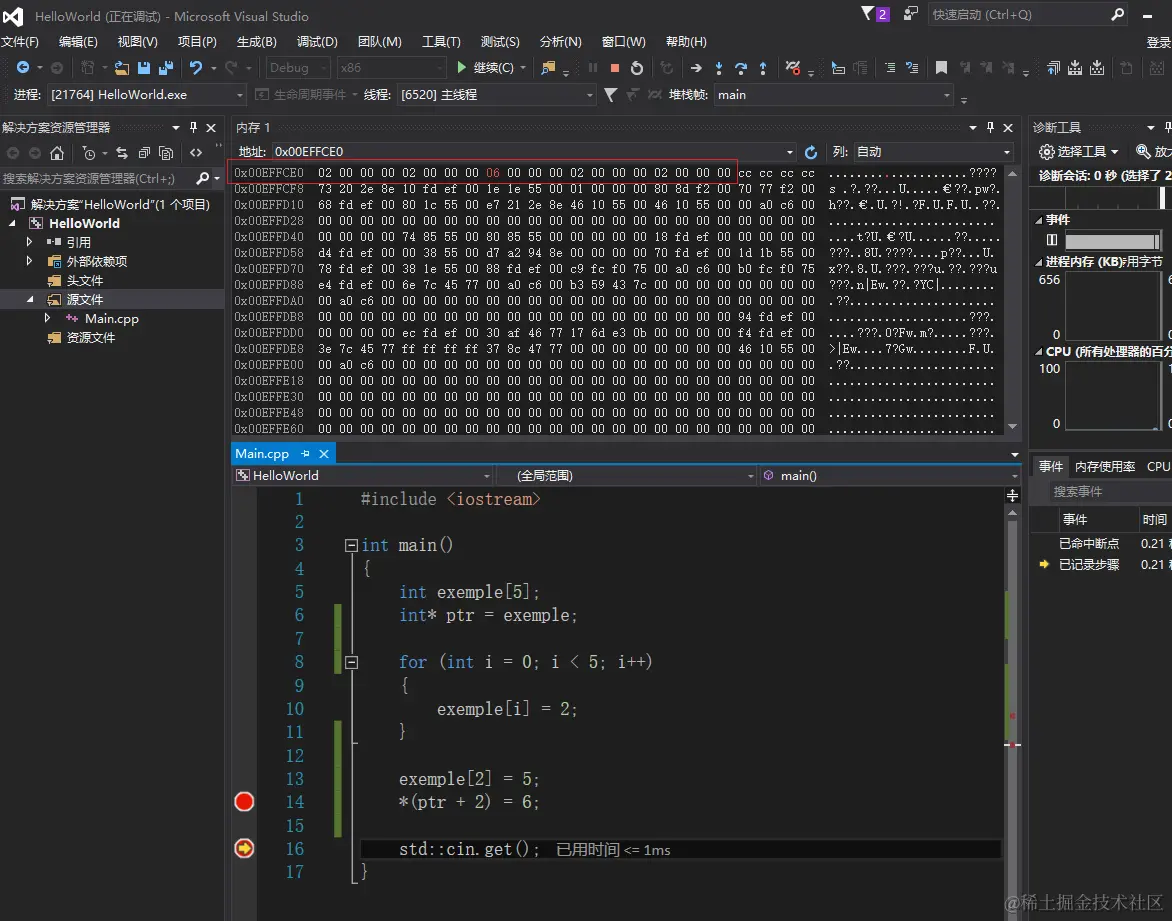Open the 调试(D) menu
Image resolution: width=1172 pixels, height=921 pixels.
click(316, 42)
